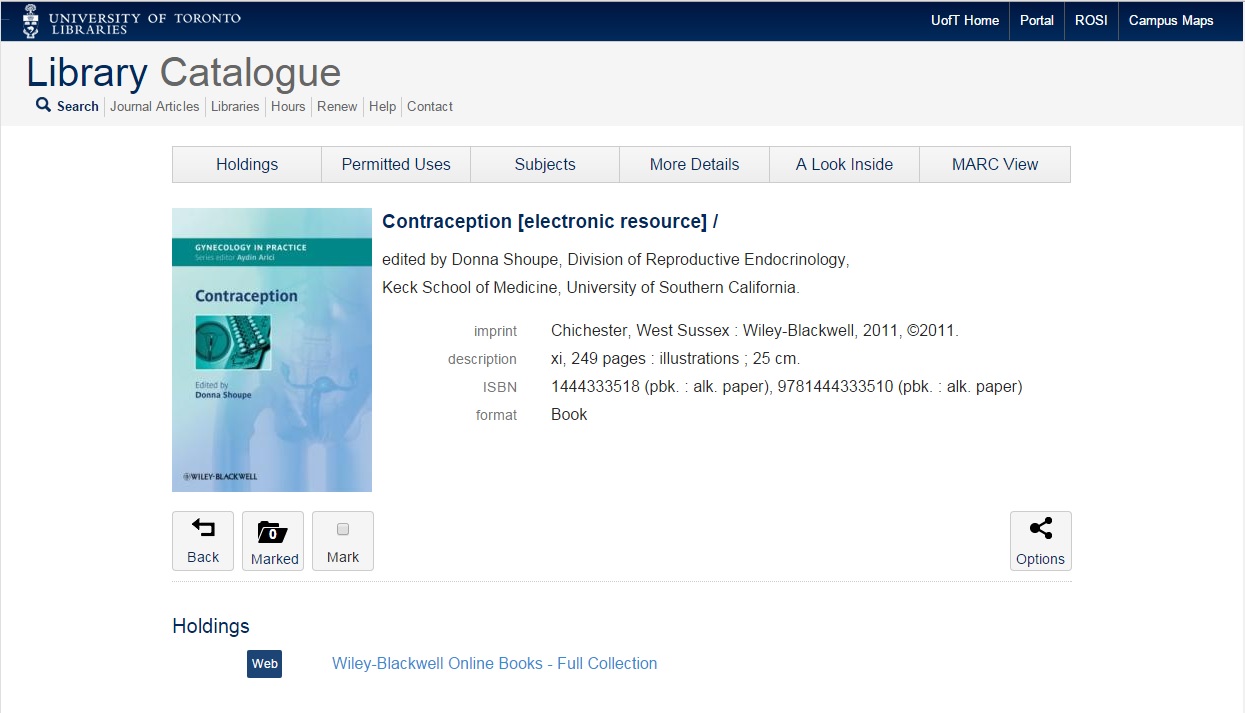Click the magnifier Search icon
The image size is (1245, 713).
[x=43, y=105]
